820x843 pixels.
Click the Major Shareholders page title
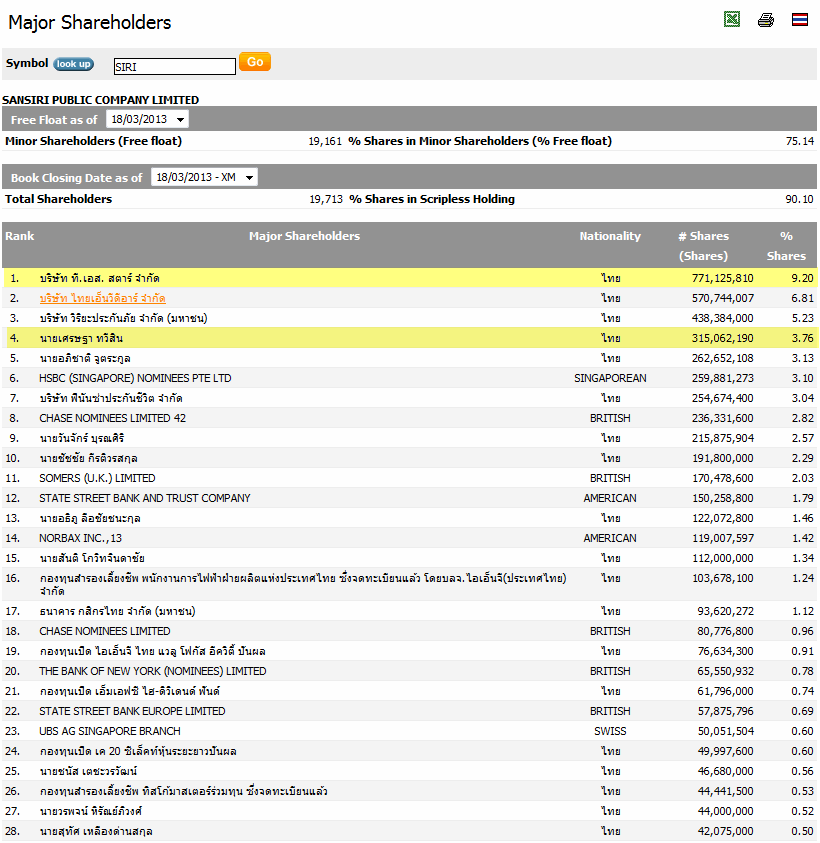(90, 23)
